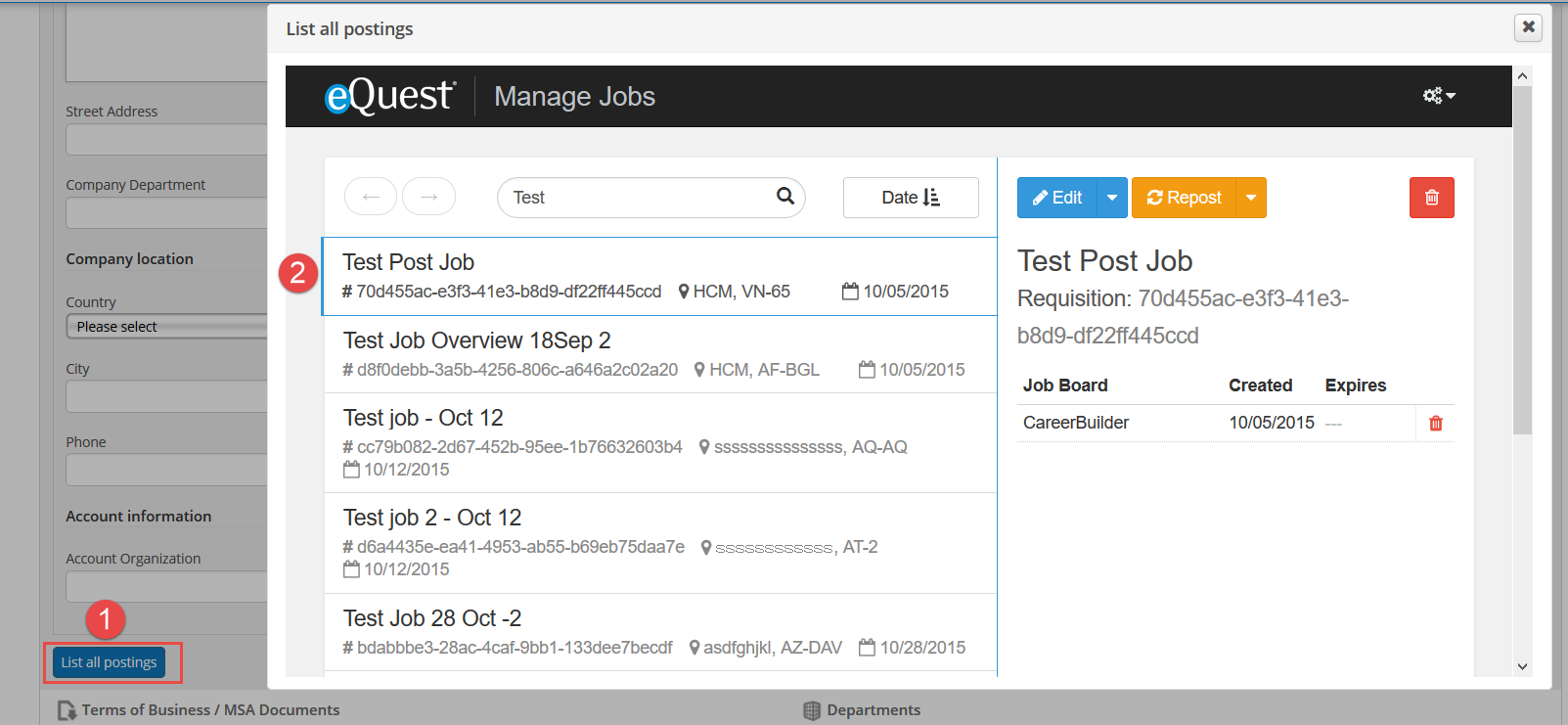The height and width of the screenshot is (725, 1568).
Task: Click the location pin beside asdfghjkl, AZ-DAV
Action: click(x=694, y=648)
